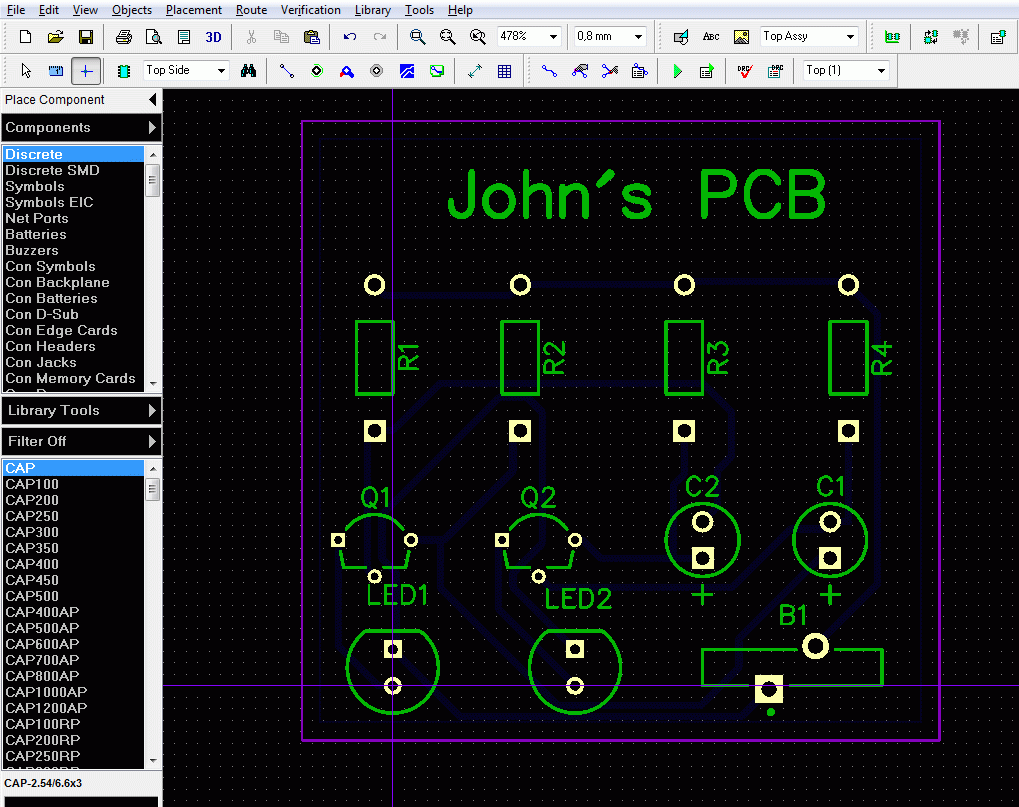Activate the Place Component crosshair tool
1019x807 pixels.
pyautogui.click(x=86, y=70)
